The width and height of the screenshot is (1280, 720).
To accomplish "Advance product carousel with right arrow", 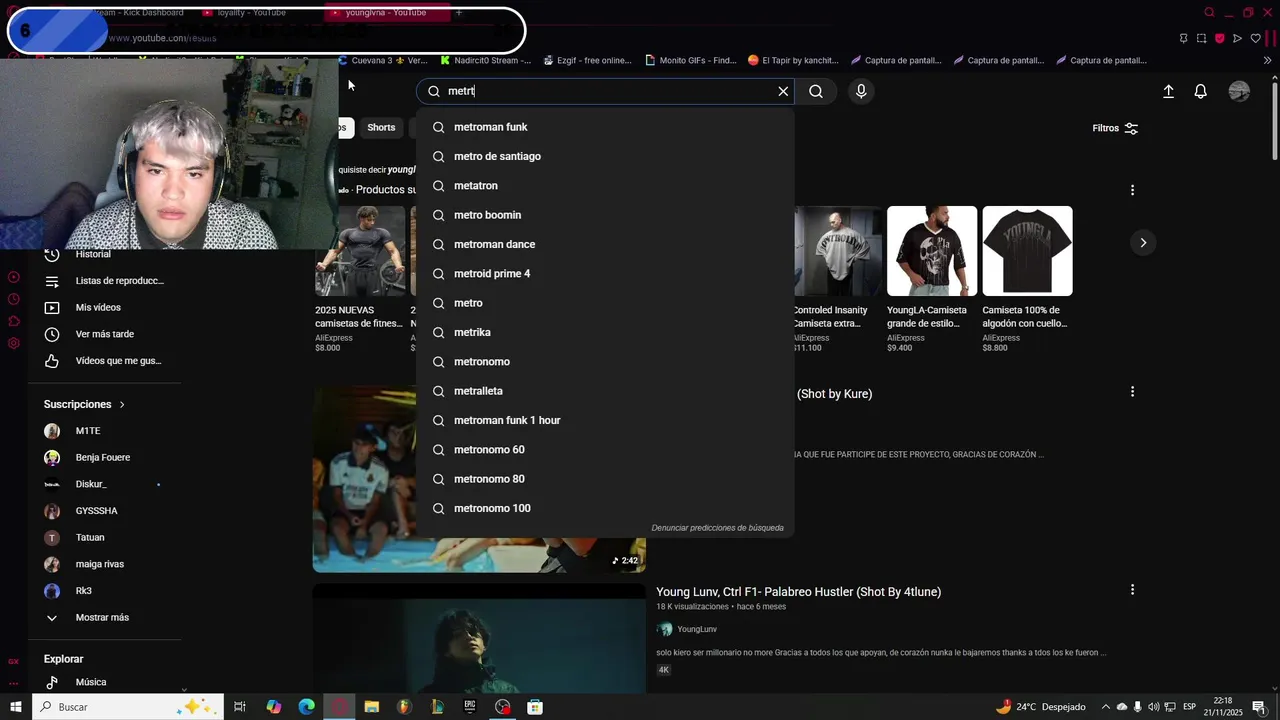I will (1143, 242).
